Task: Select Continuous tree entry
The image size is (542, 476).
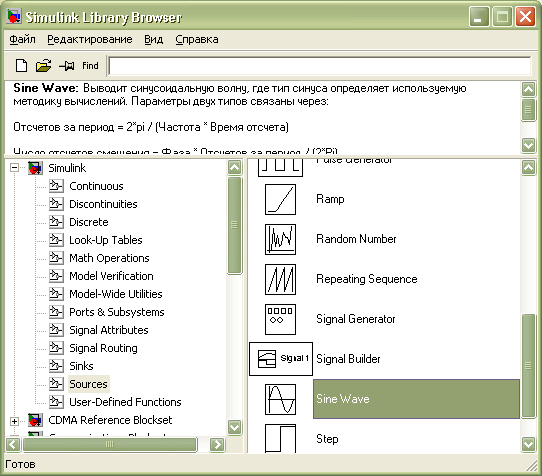Action: 96,186
